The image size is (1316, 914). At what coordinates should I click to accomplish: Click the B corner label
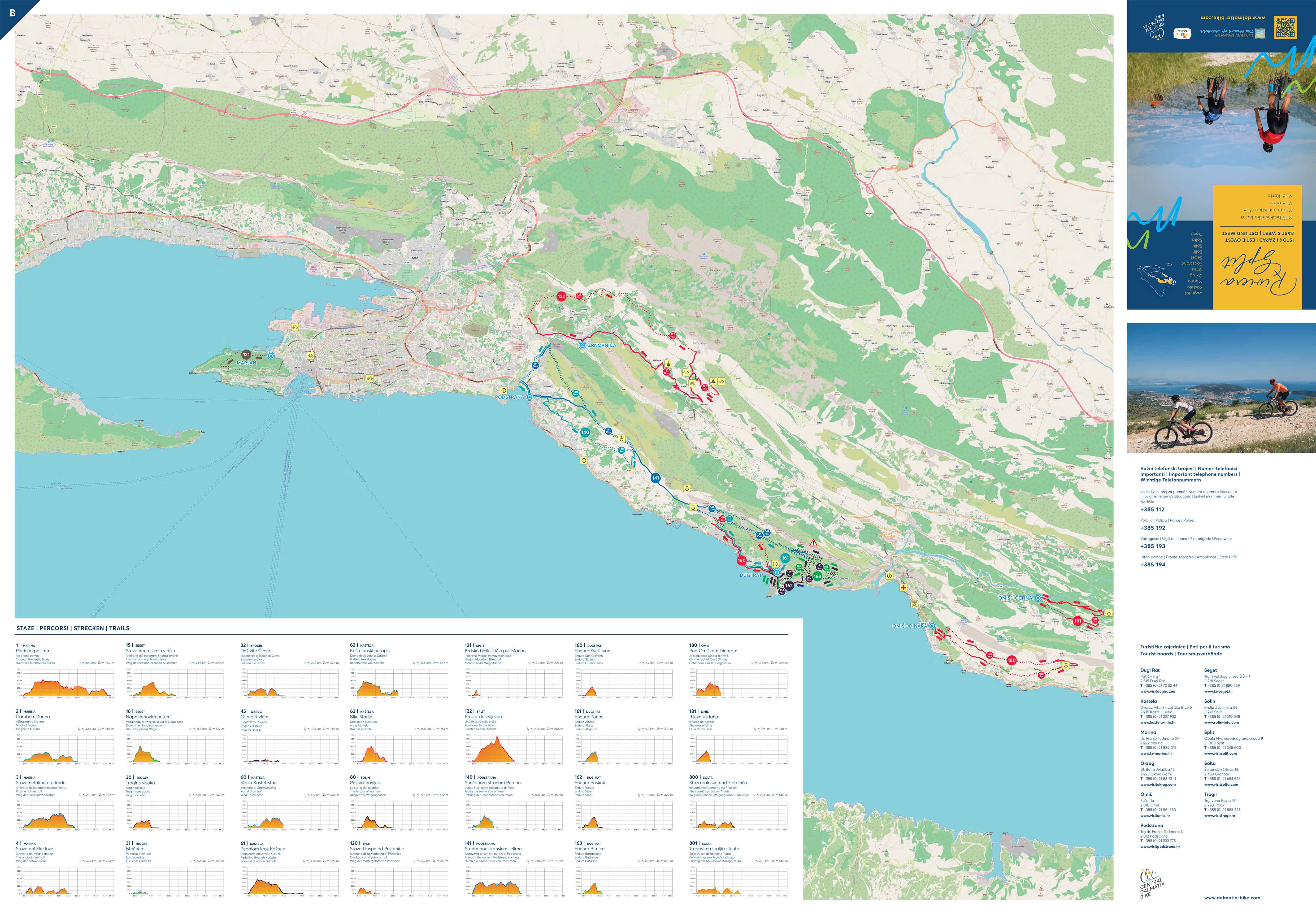[12, 12]
